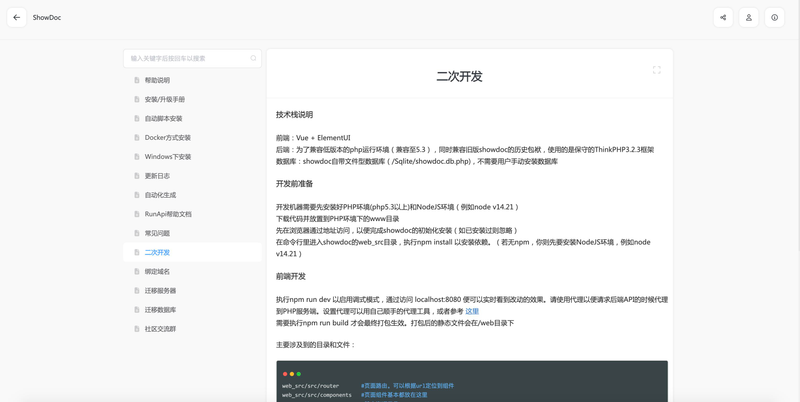Click the document icon beside 帮助说明

coord(137,80)
